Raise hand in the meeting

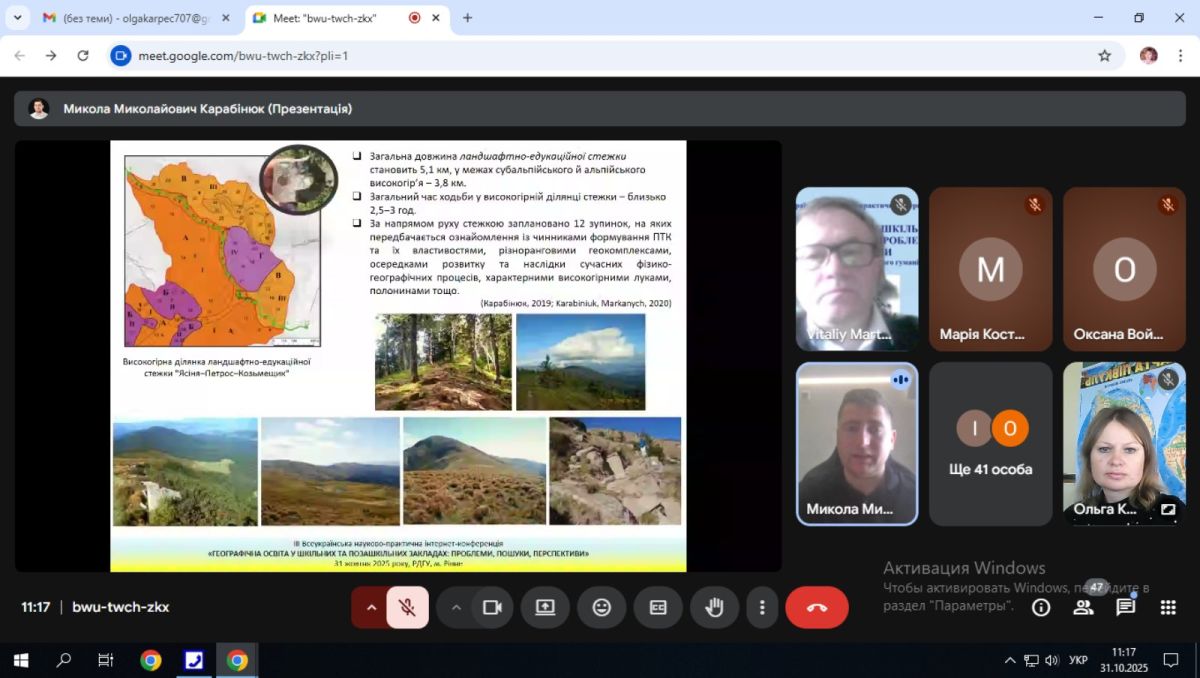[x=714, y=607]
